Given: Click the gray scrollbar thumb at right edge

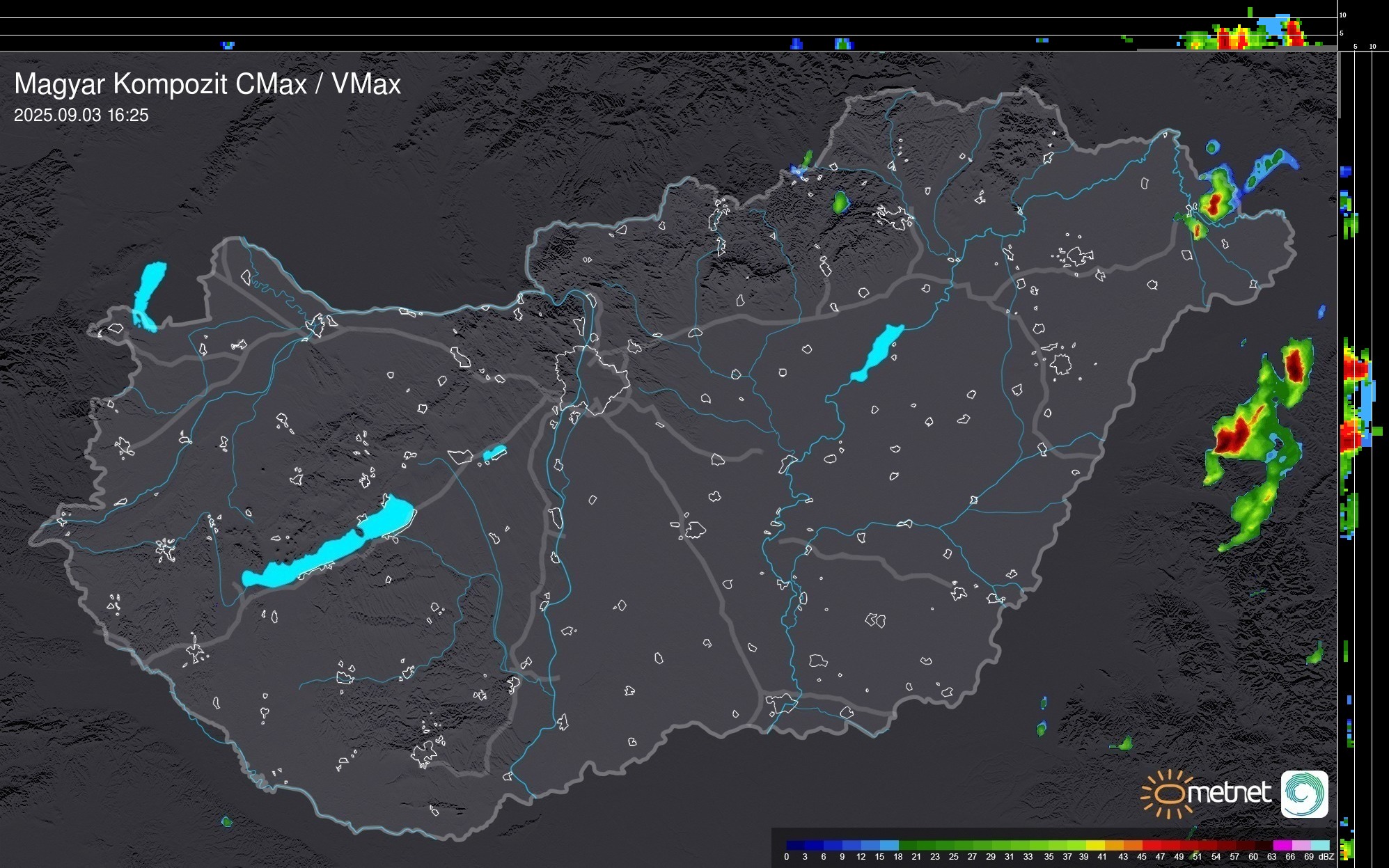Looking at the screenshot, I should pos(1338,84).
